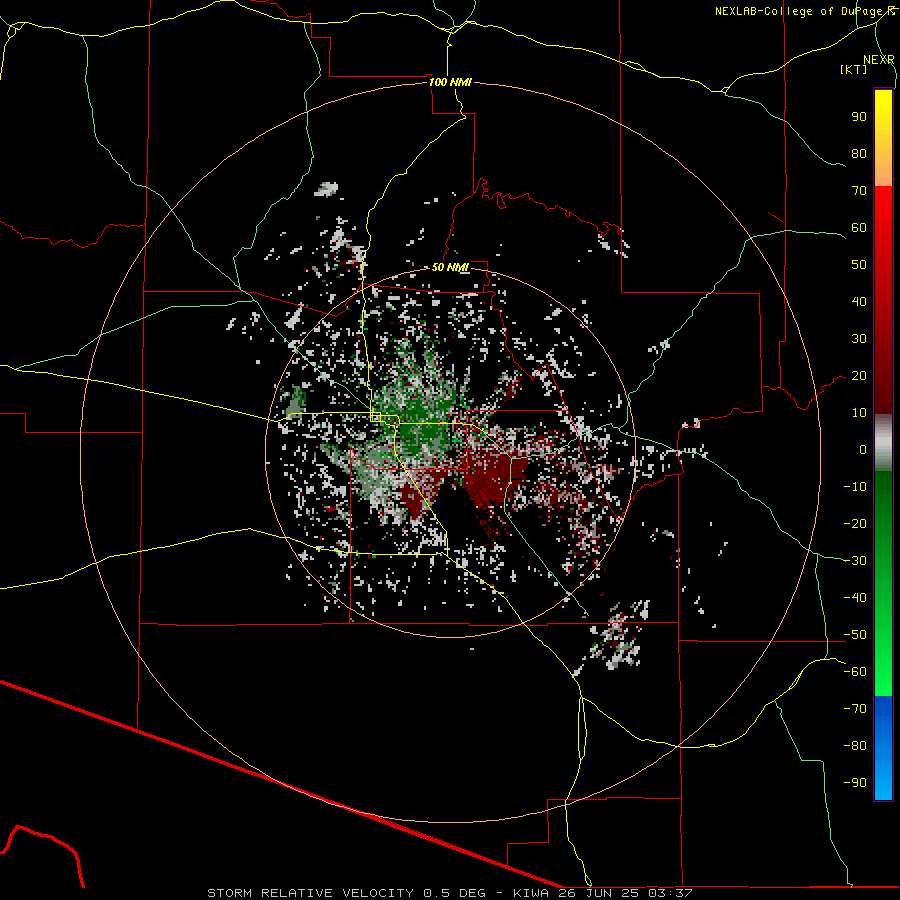Screen dimensions: 900x900
Task: Click the 03:37 timestamp in footer
Action: 670,893
